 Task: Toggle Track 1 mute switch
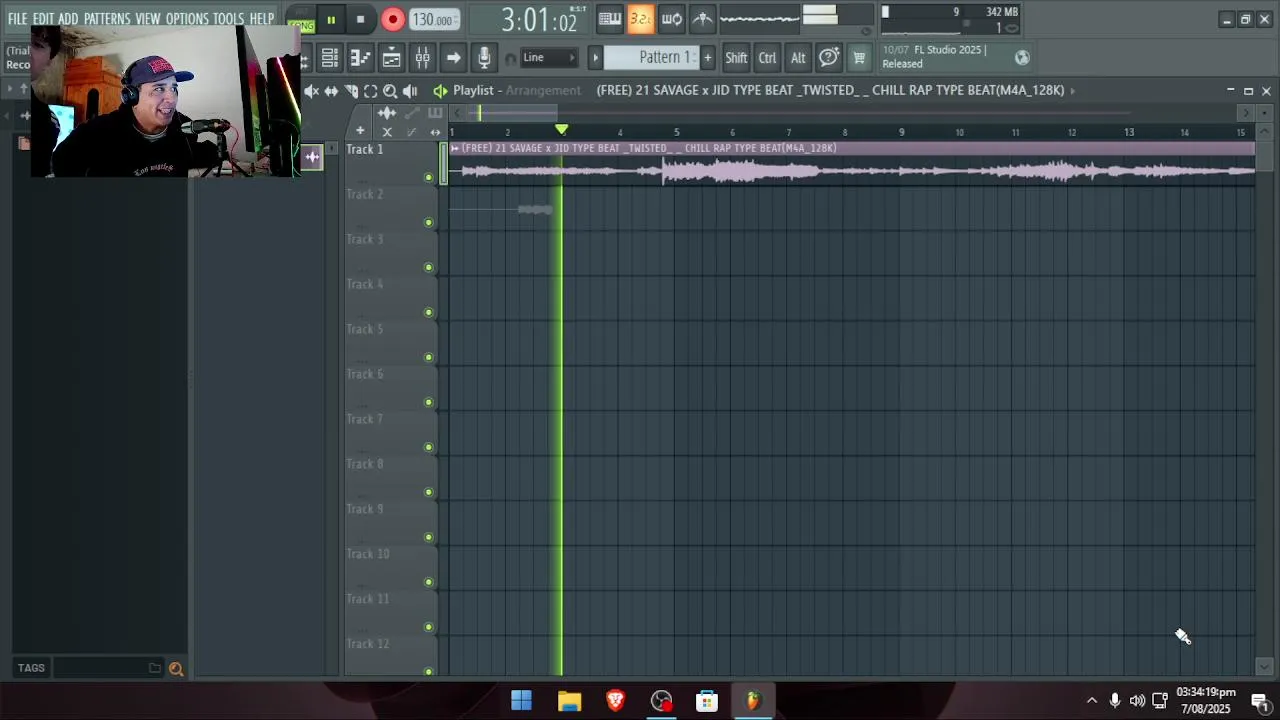click(x=429, y=177)
